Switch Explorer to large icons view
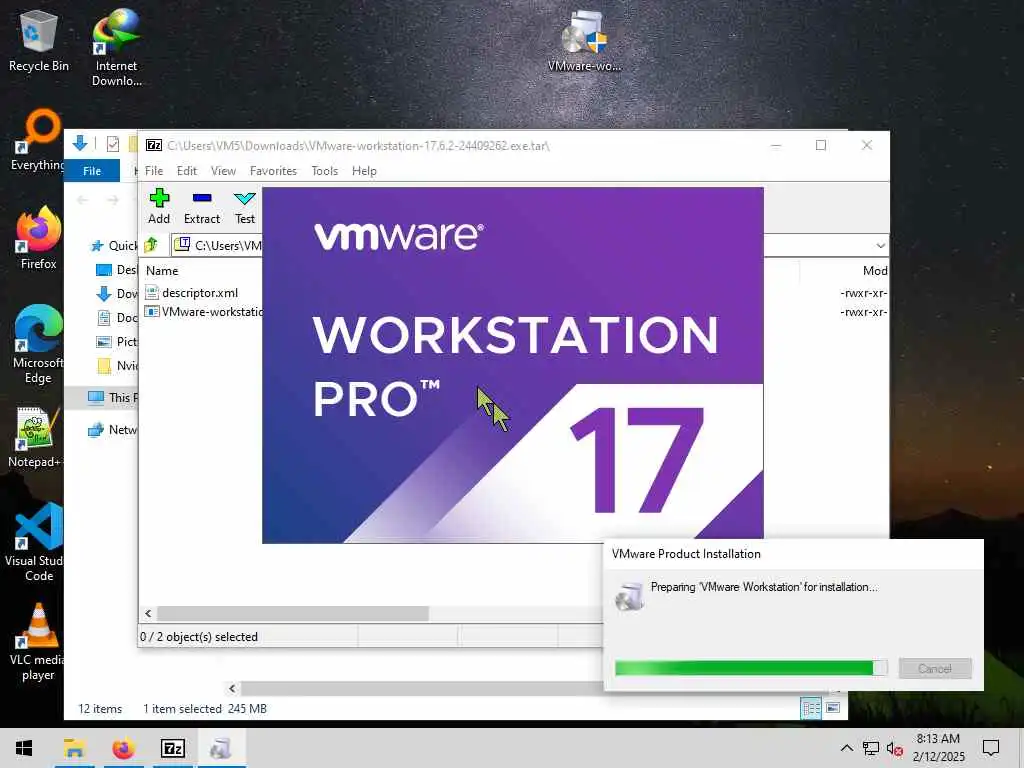The image size is (1024, 768). 833,708
